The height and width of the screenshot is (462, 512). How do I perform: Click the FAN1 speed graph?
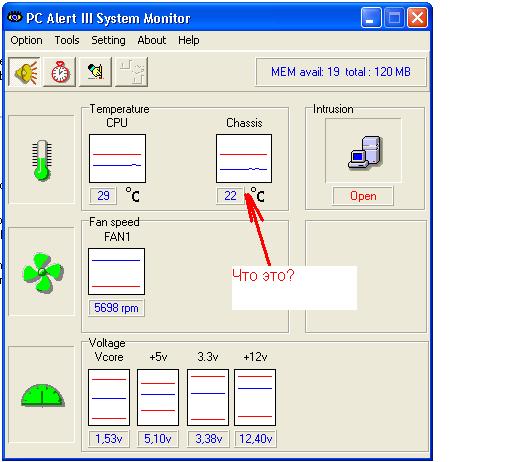click(116, 271)
